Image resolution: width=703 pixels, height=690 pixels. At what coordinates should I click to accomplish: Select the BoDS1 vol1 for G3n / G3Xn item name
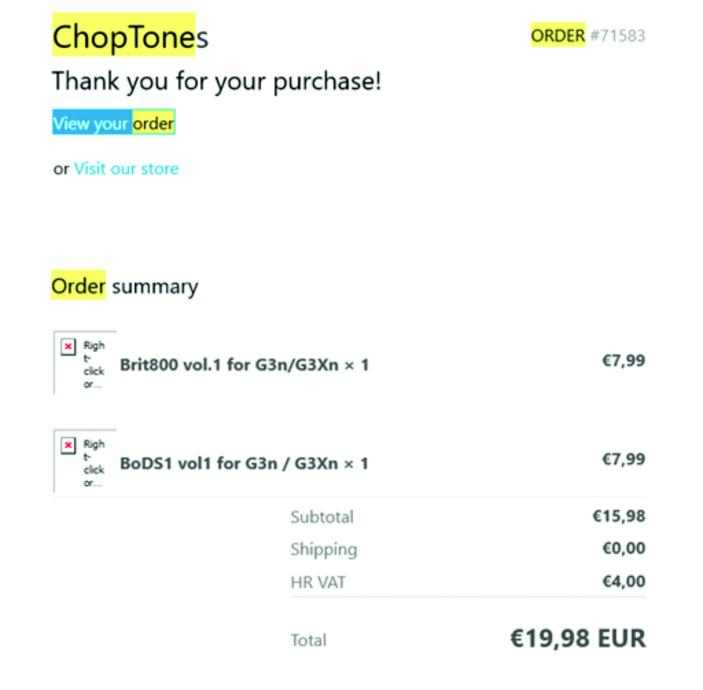click(244, 464)
